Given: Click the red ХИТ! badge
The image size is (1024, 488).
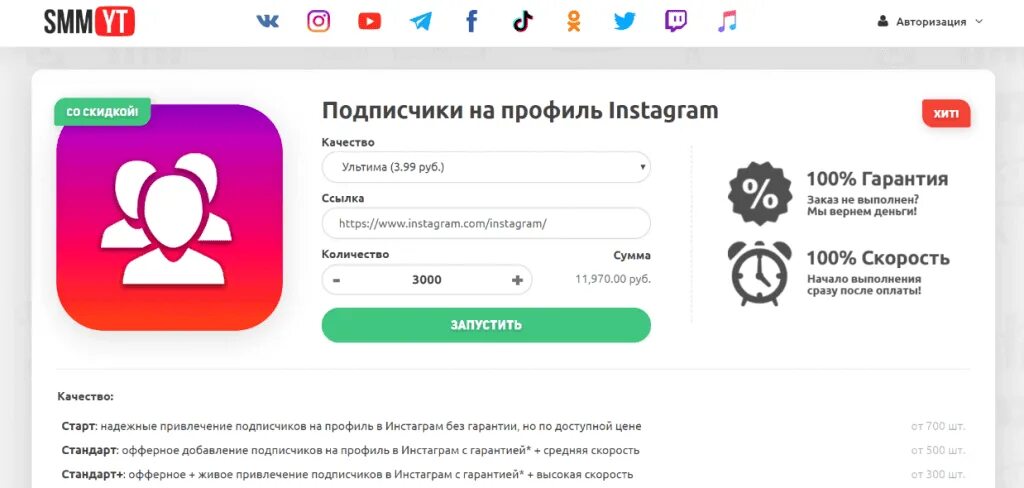Looking at the screenshot, I should (946, 114).
